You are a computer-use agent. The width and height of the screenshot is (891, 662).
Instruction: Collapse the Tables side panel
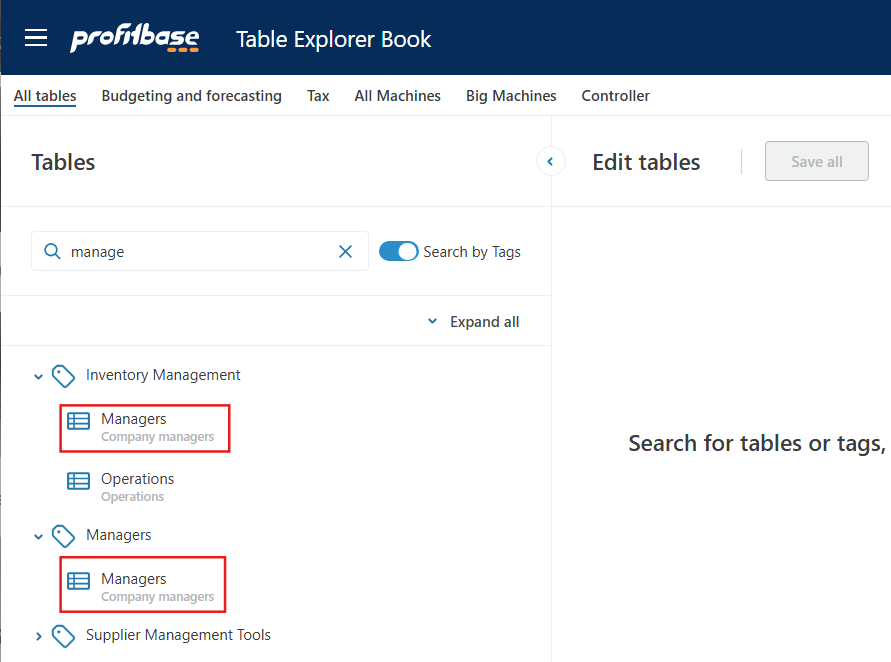click(x=550, y=161)
